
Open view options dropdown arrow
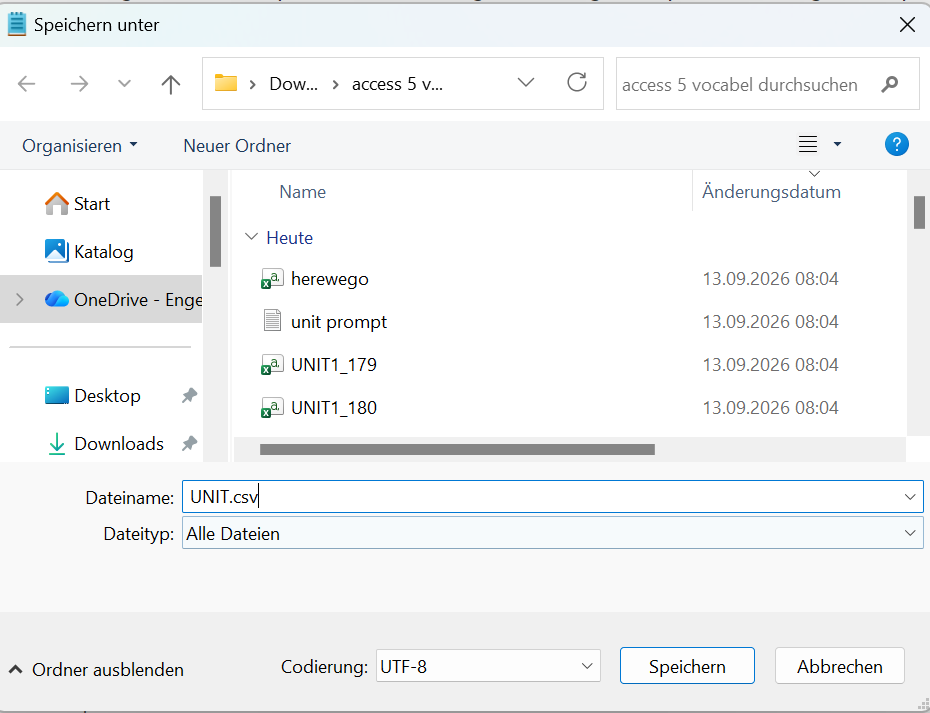pos(837,144)
